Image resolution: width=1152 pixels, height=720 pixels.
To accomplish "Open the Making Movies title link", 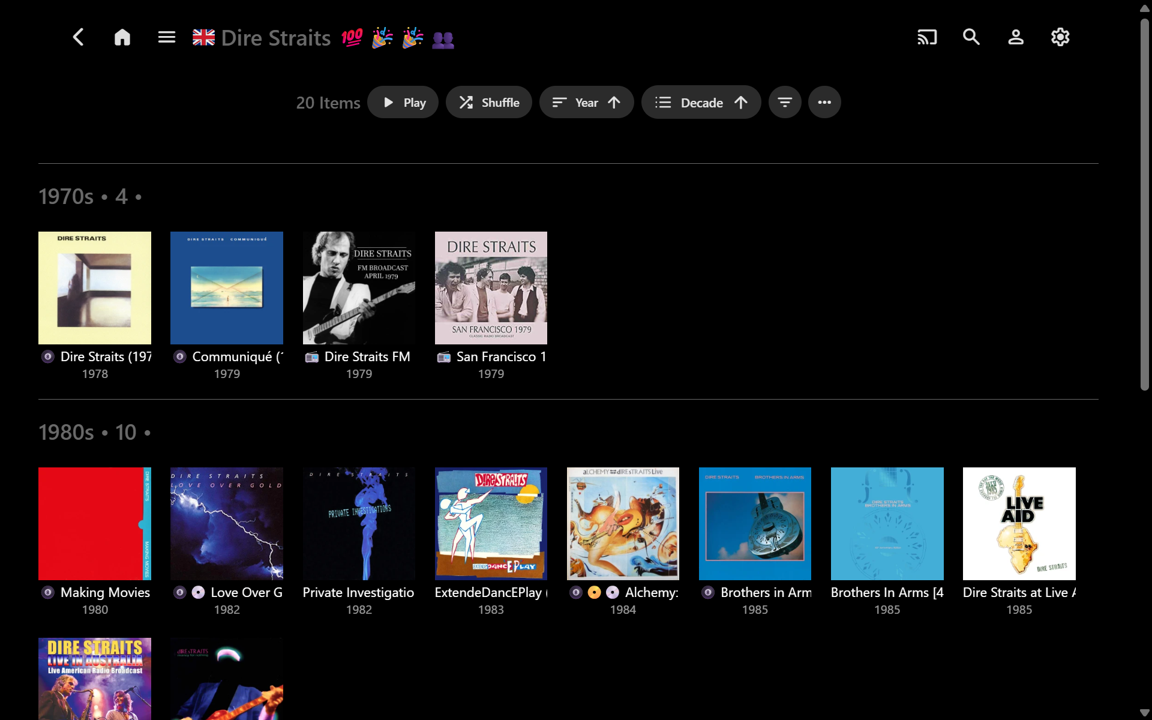I will (x=105, y=593).
